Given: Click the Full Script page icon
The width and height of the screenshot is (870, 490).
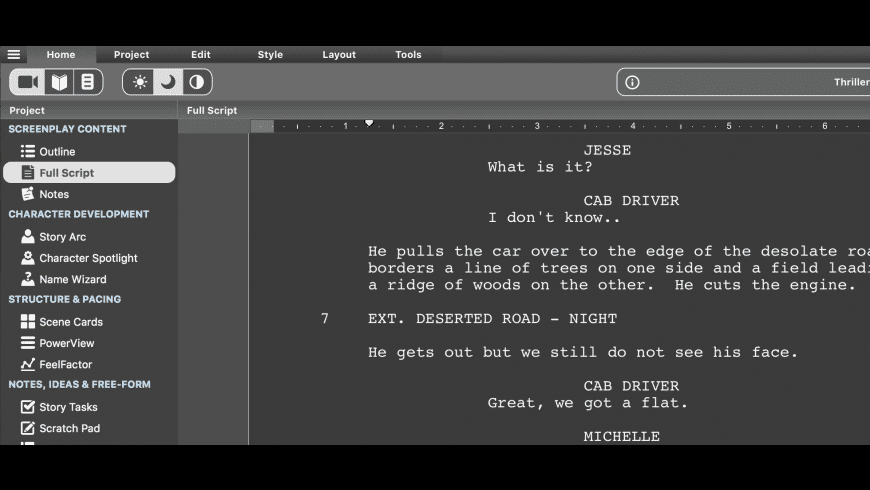Looking at the screenshot, I should (x=28, y=173).
